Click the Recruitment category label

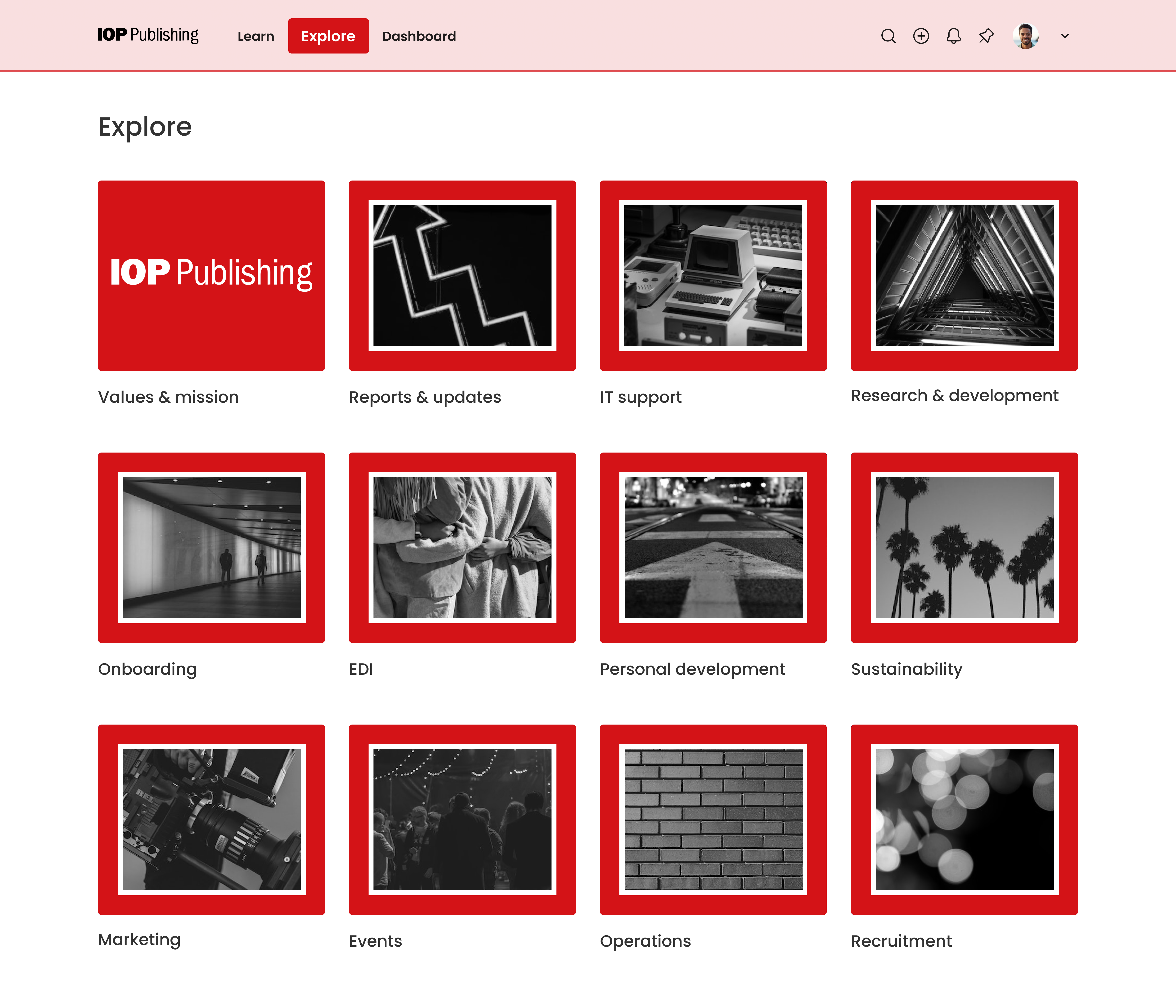(x=901, y=941)
